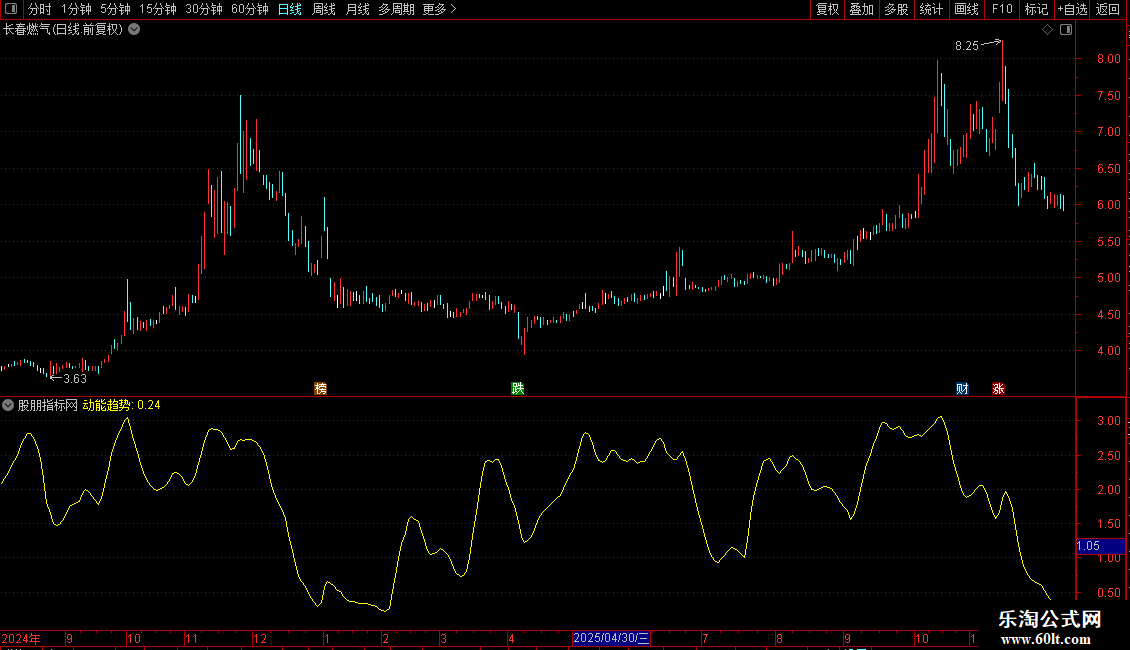The image size is (1130, 650).
Task: Open 画线 drawing tools
Action: (966, 9)
